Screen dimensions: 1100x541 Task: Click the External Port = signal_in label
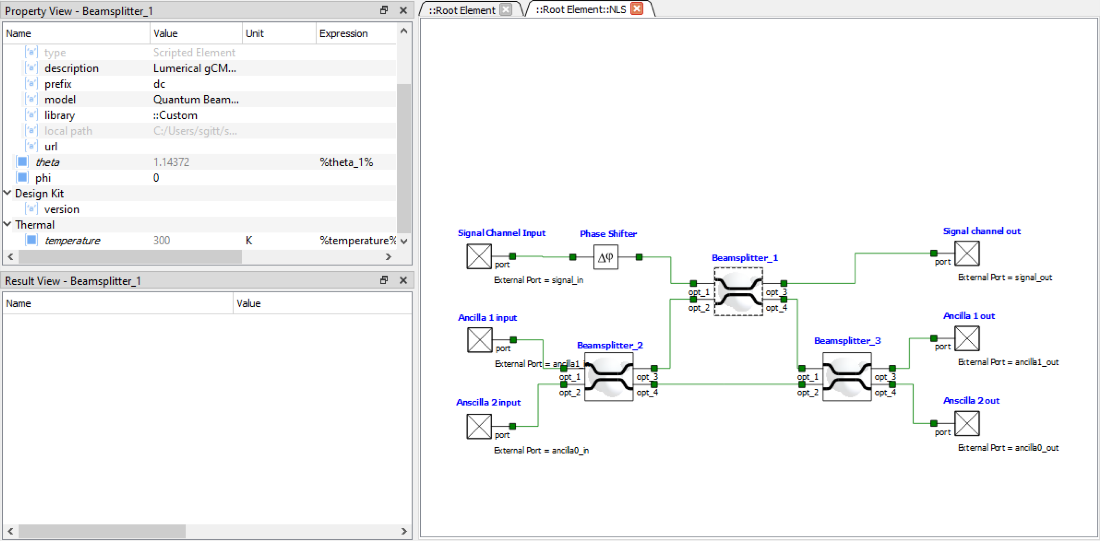point(539,279)
